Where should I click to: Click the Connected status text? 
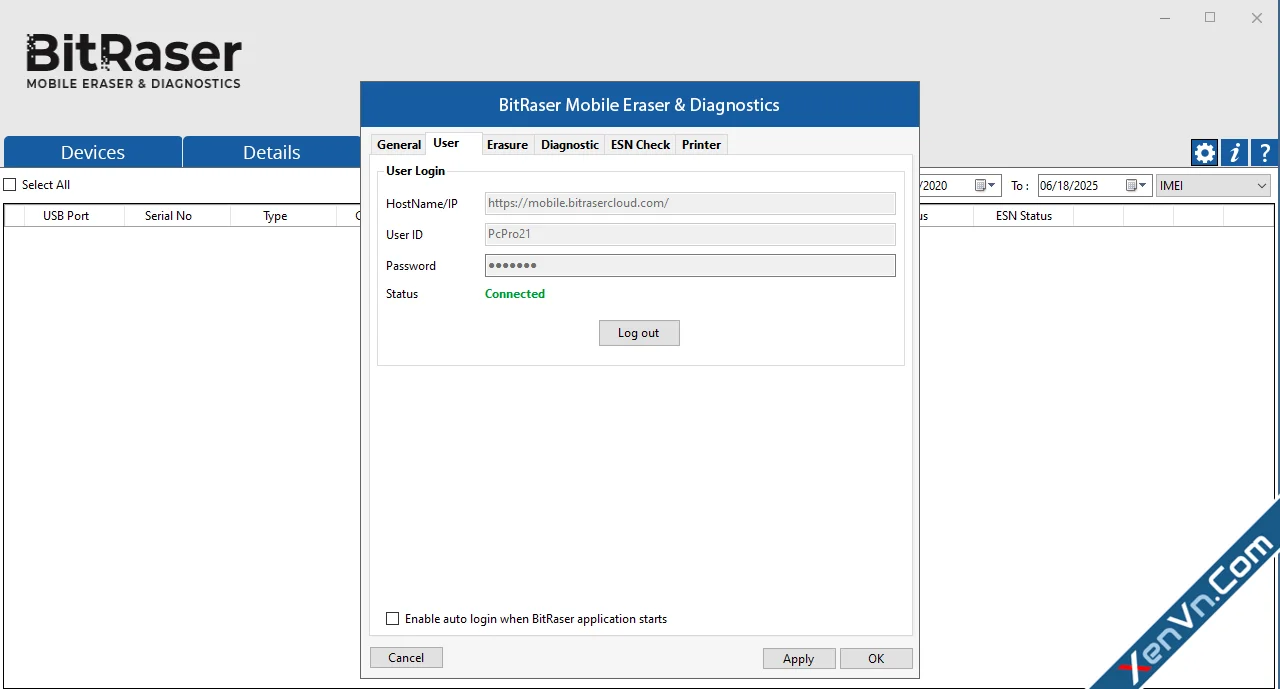(x=515, y=294)
